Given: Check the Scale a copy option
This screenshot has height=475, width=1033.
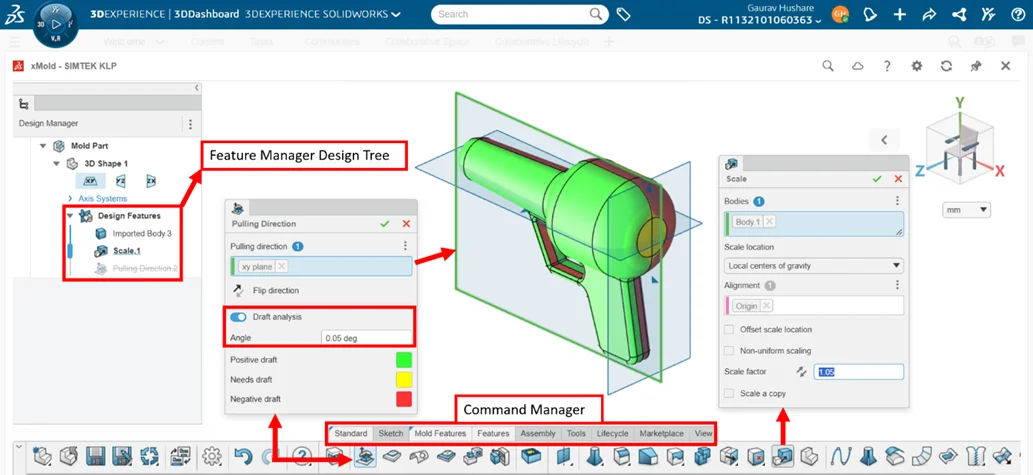Looking at the screenshot, I should [x=729, y=393].
